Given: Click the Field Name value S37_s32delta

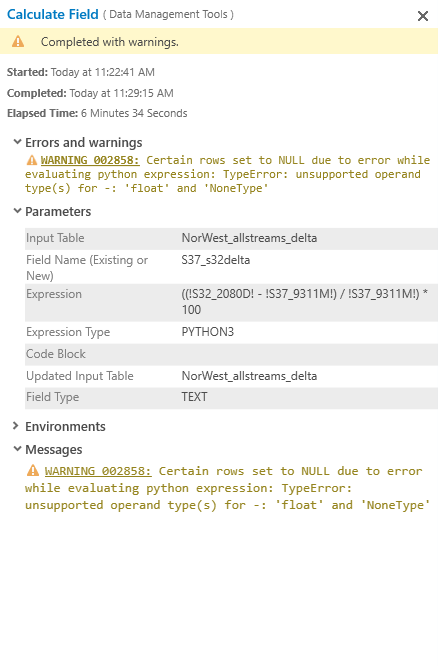Looking at the screenshot, I should (216, 260).
